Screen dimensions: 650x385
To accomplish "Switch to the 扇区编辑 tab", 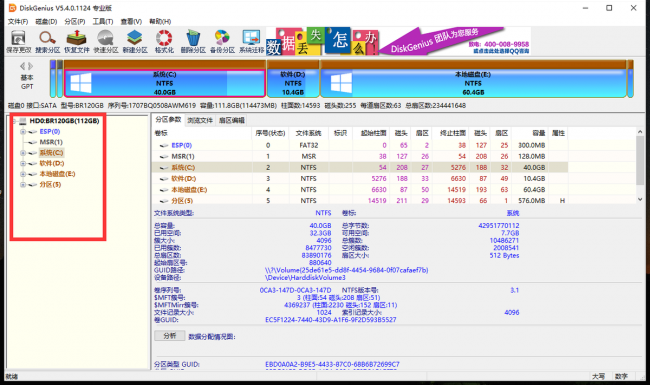I will 231,120.
